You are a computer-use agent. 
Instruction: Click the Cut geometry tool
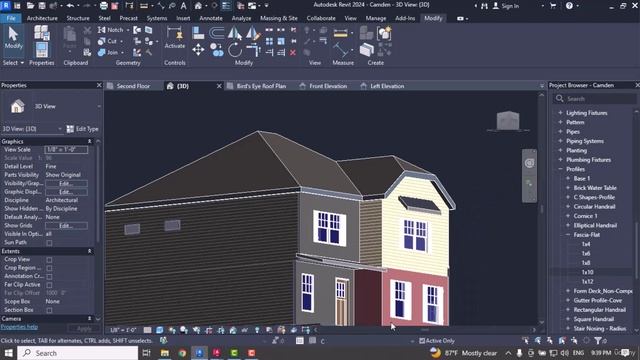(108, 41)
